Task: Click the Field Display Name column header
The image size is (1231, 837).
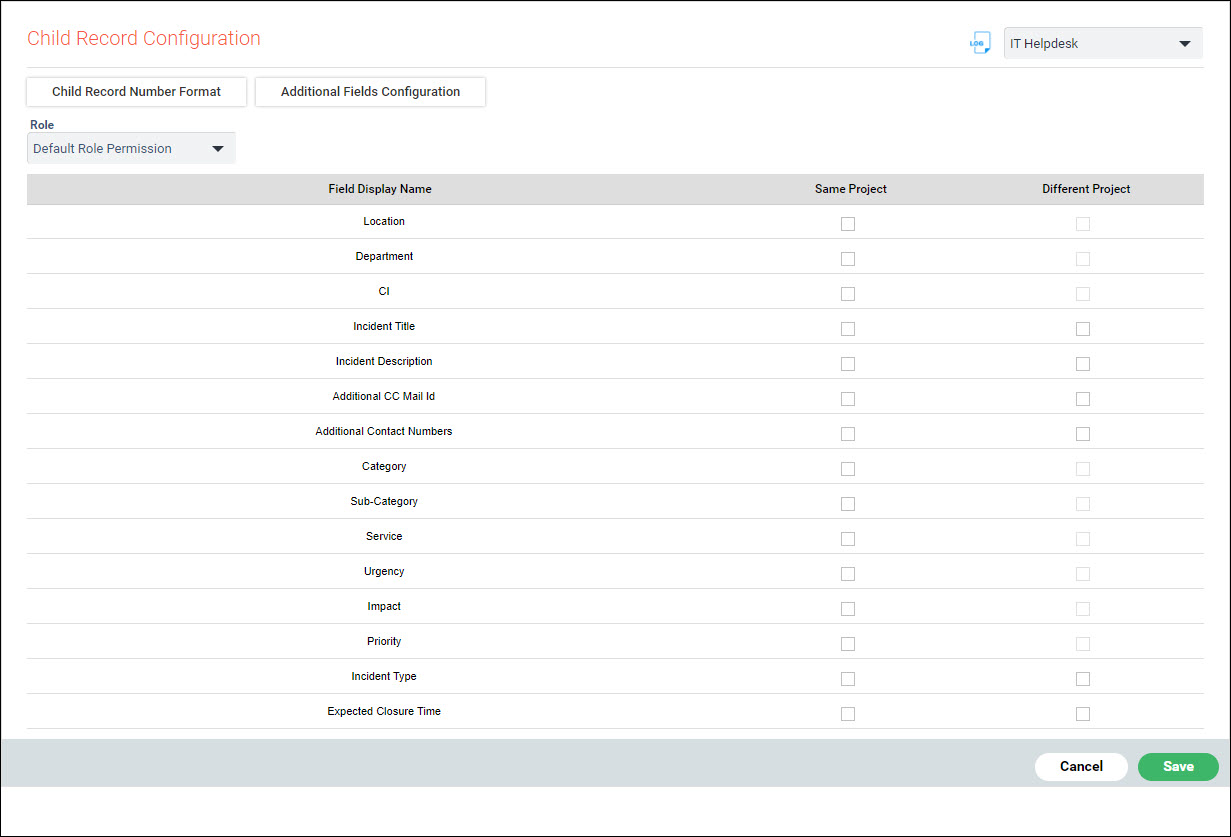Action: tap(380, 189)
